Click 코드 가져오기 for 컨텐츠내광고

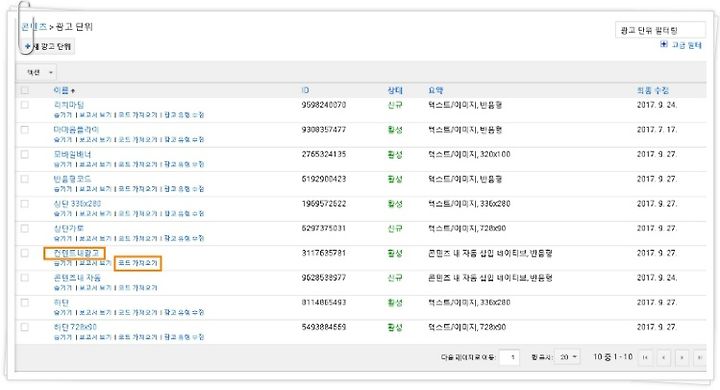(138, 263)
